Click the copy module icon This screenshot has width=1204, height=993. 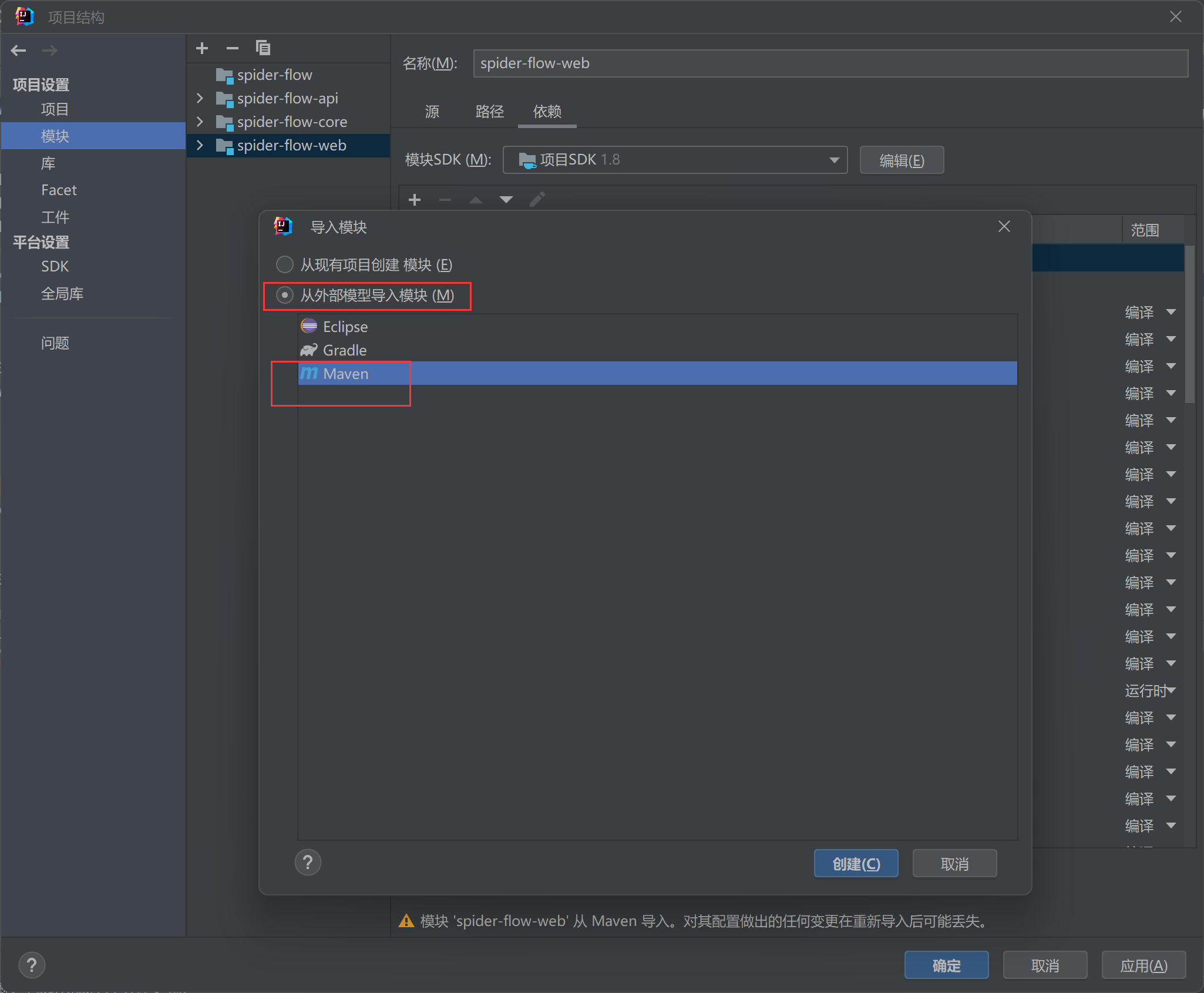click(263, 48)
